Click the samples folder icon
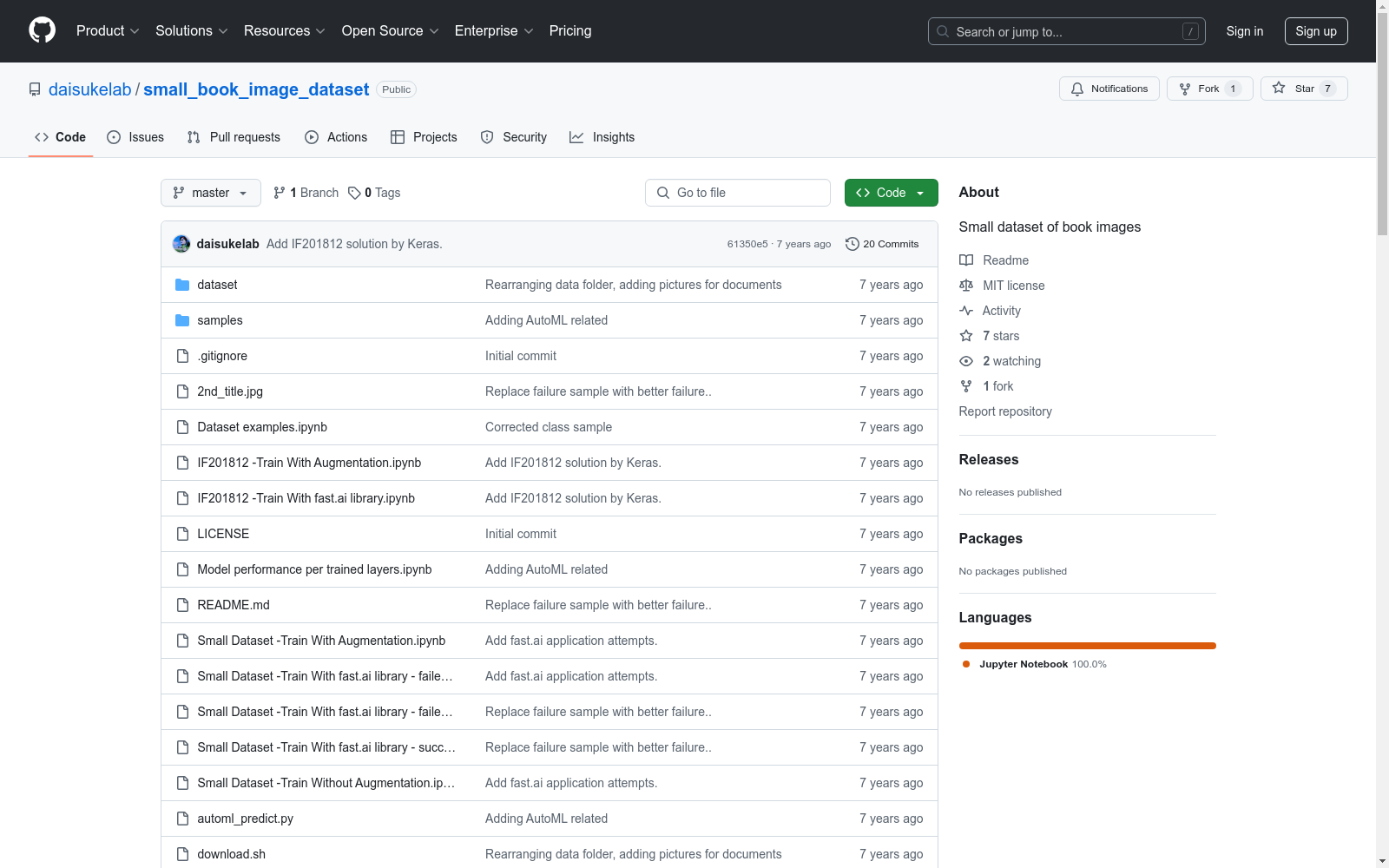 (x=182, y=320)
